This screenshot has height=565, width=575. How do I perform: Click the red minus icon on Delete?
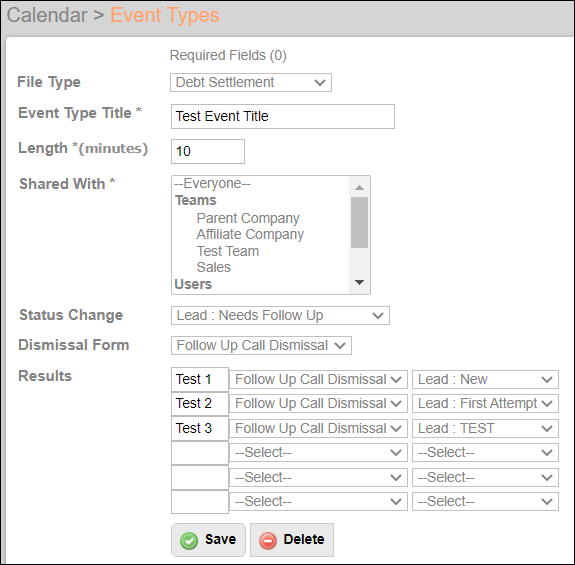pos(268,541)
